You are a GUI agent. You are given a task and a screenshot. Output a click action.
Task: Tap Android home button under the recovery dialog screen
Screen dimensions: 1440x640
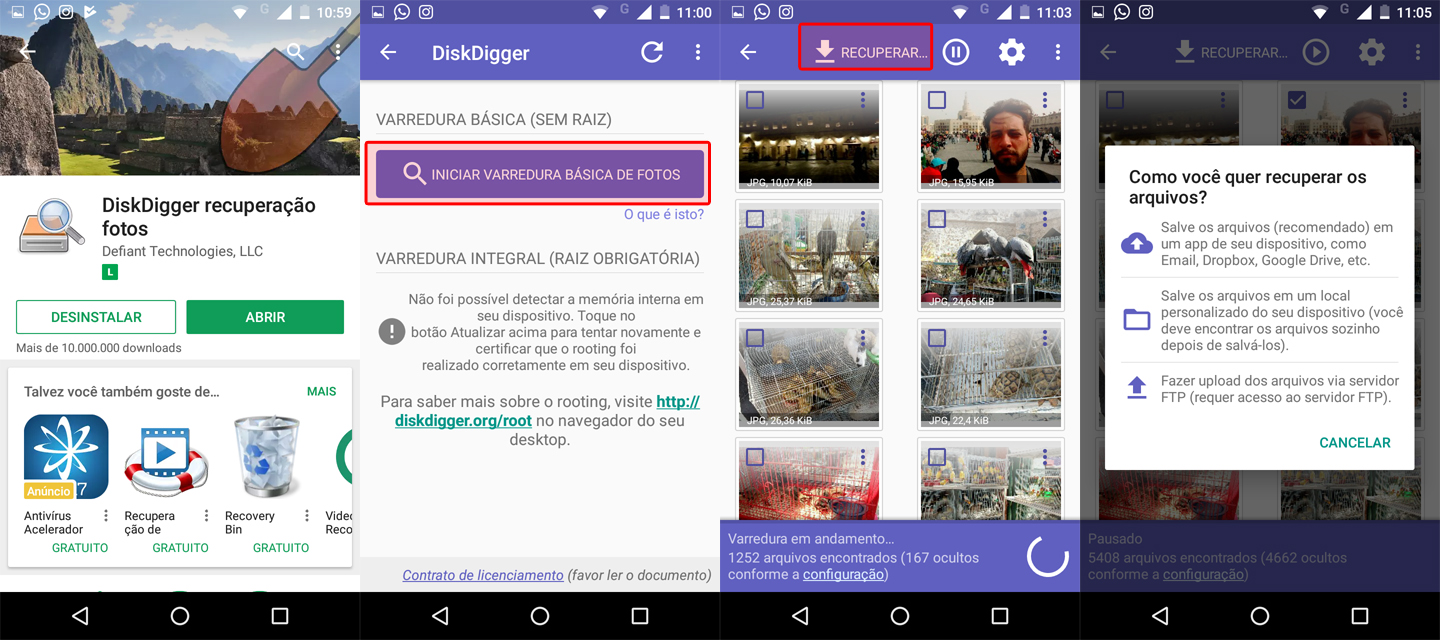(1260, 616)
